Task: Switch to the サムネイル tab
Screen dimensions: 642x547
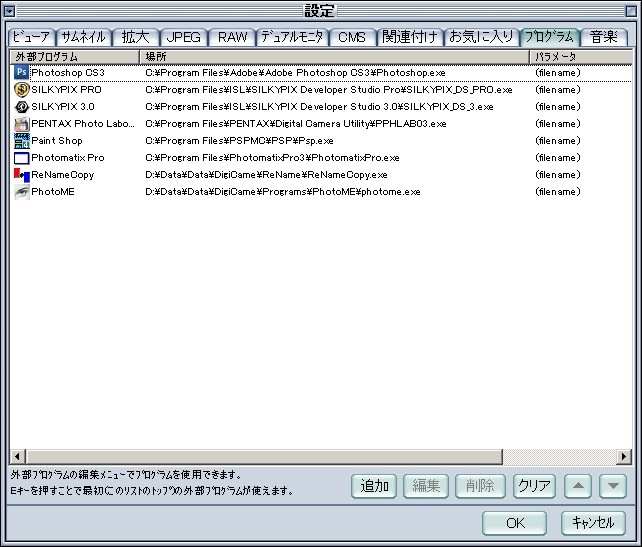Action: pyautogui.click(x=83, y=37)
